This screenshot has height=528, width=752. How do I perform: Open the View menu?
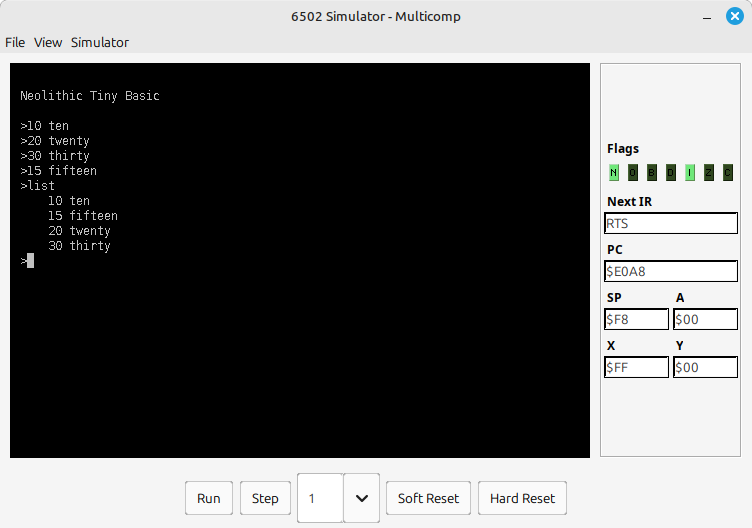point(48,42)
